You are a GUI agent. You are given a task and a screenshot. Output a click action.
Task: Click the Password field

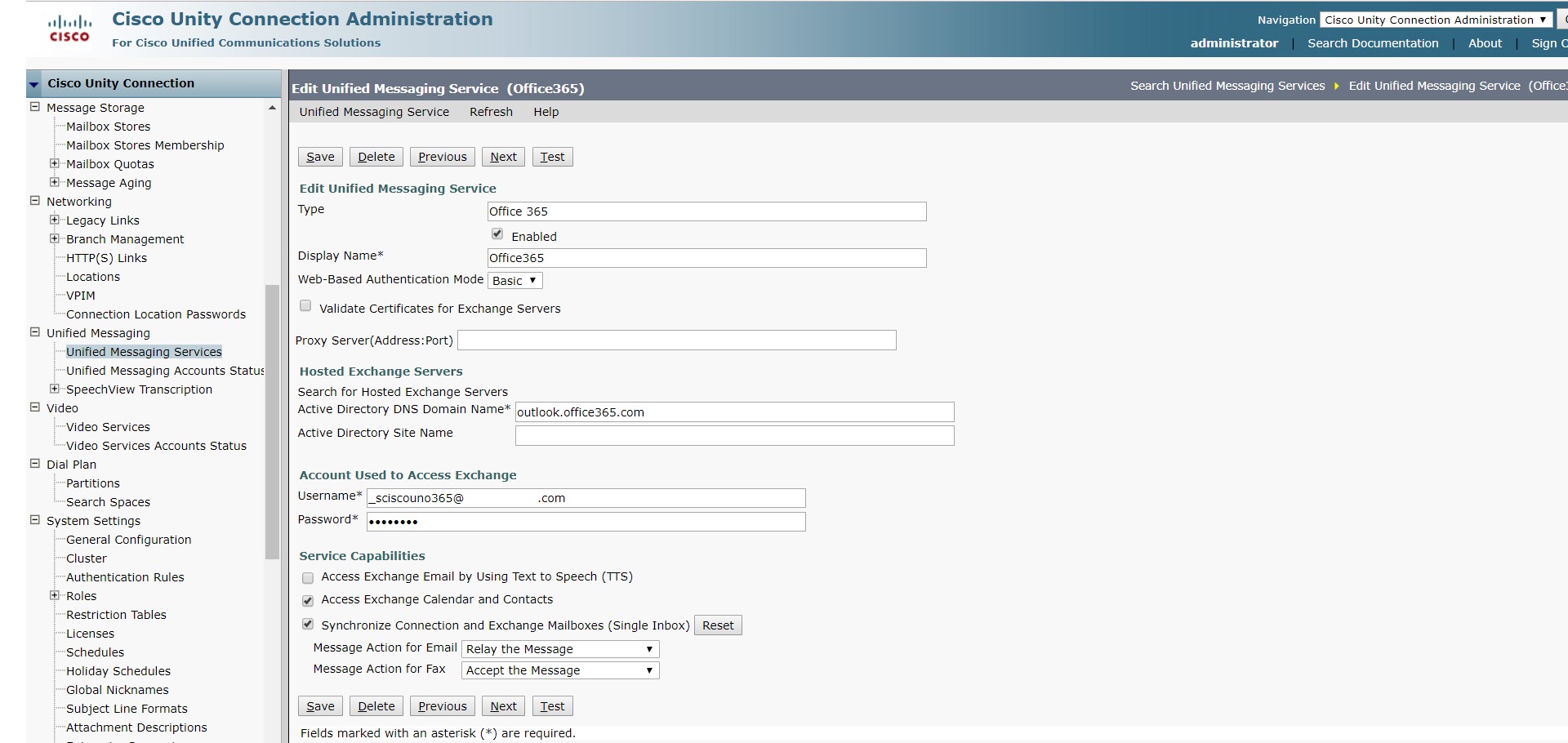coord(586,522)
